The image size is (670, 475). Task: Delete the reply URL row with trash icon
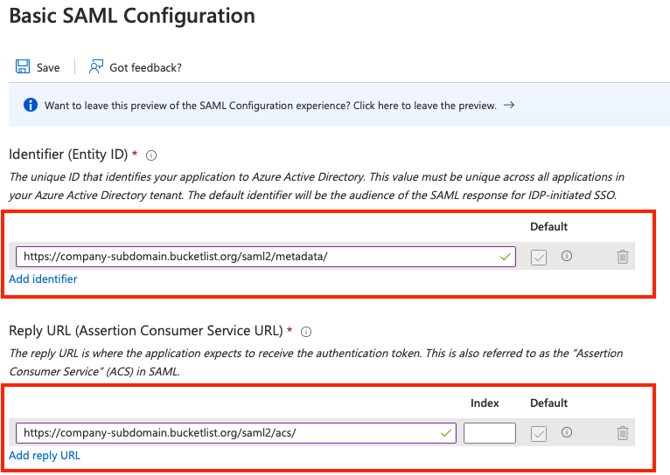(622, 433)
